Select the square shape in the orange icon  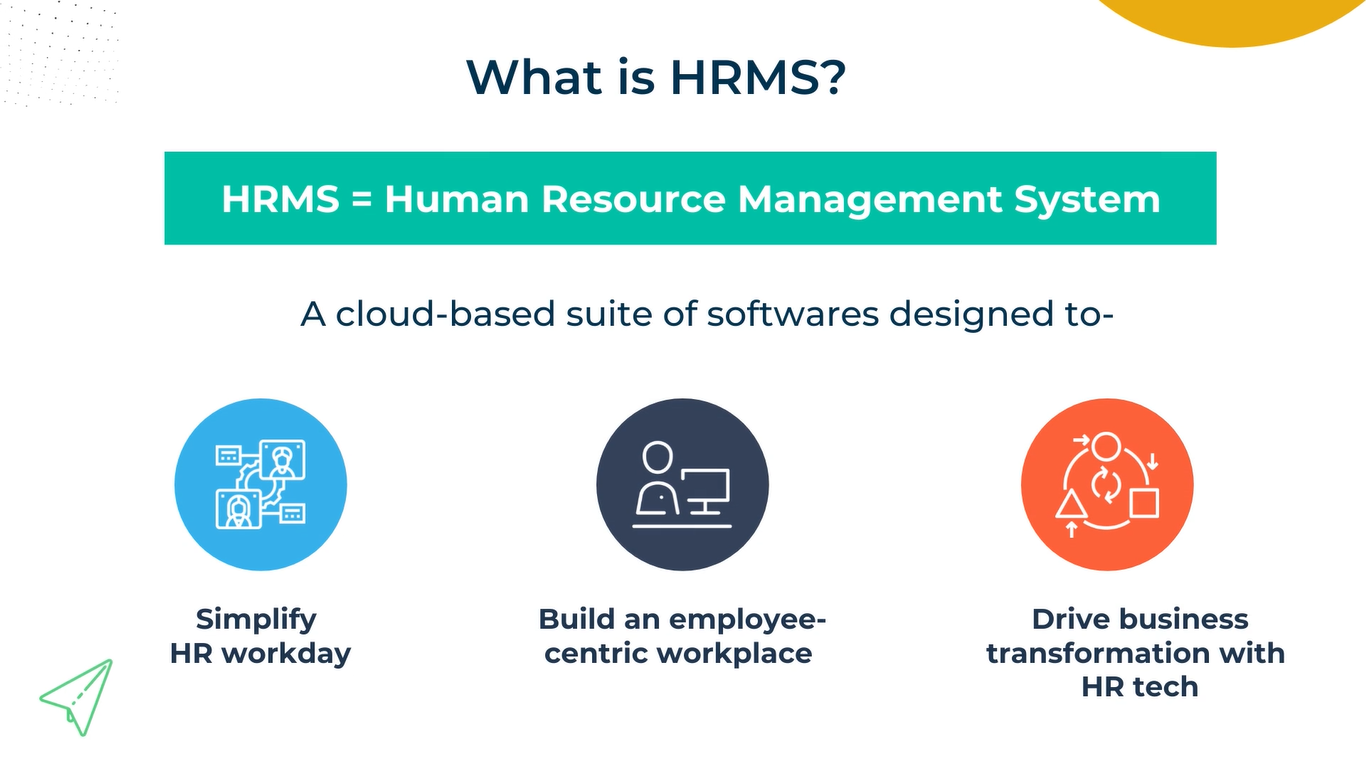(1144, 503)
